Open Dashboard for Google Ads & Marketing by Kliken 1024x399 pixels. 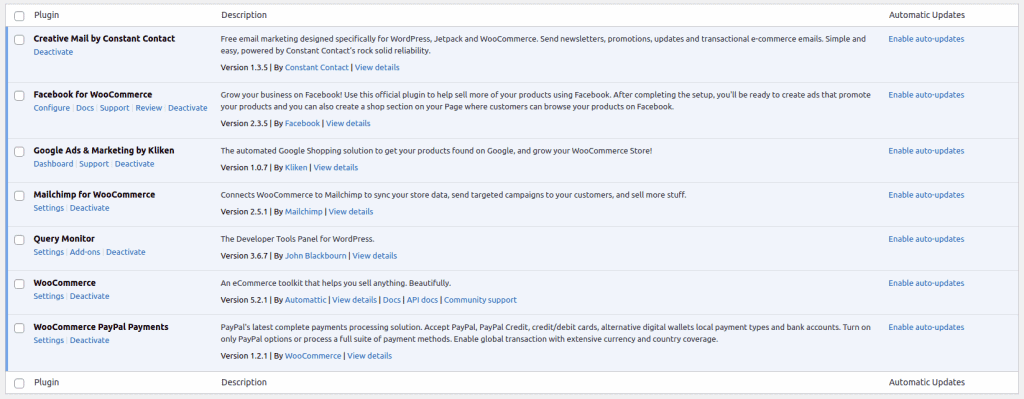54,164
